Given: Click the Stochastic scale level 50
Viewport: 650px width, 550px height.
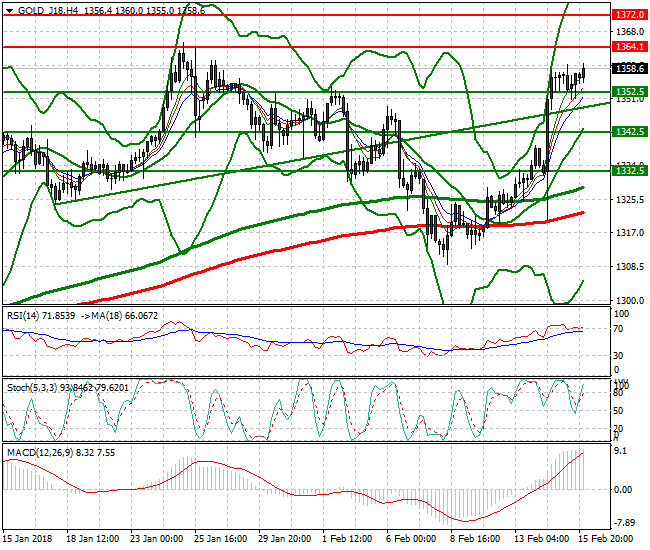Looking at the screenshot, I should tap(618, 411).
